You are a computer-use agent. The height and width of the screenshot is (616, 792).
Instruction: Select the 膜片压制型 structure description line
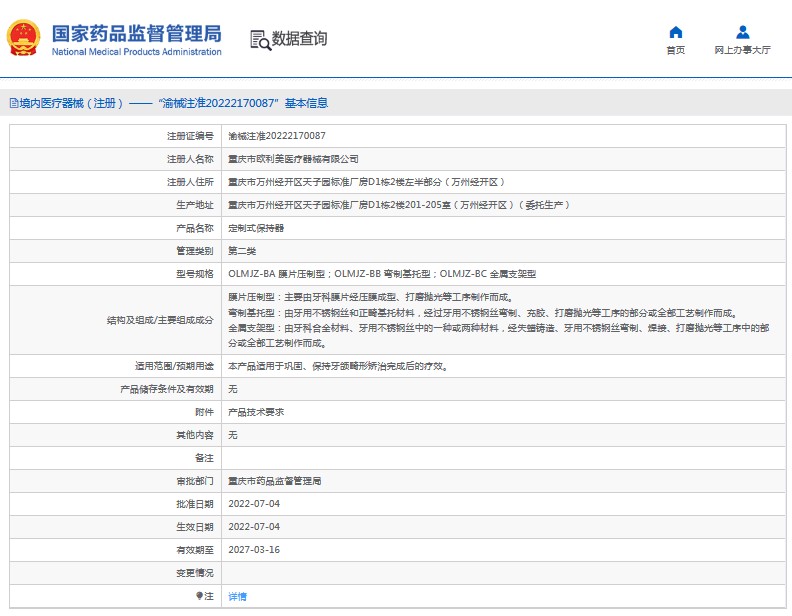click(371, 297)
